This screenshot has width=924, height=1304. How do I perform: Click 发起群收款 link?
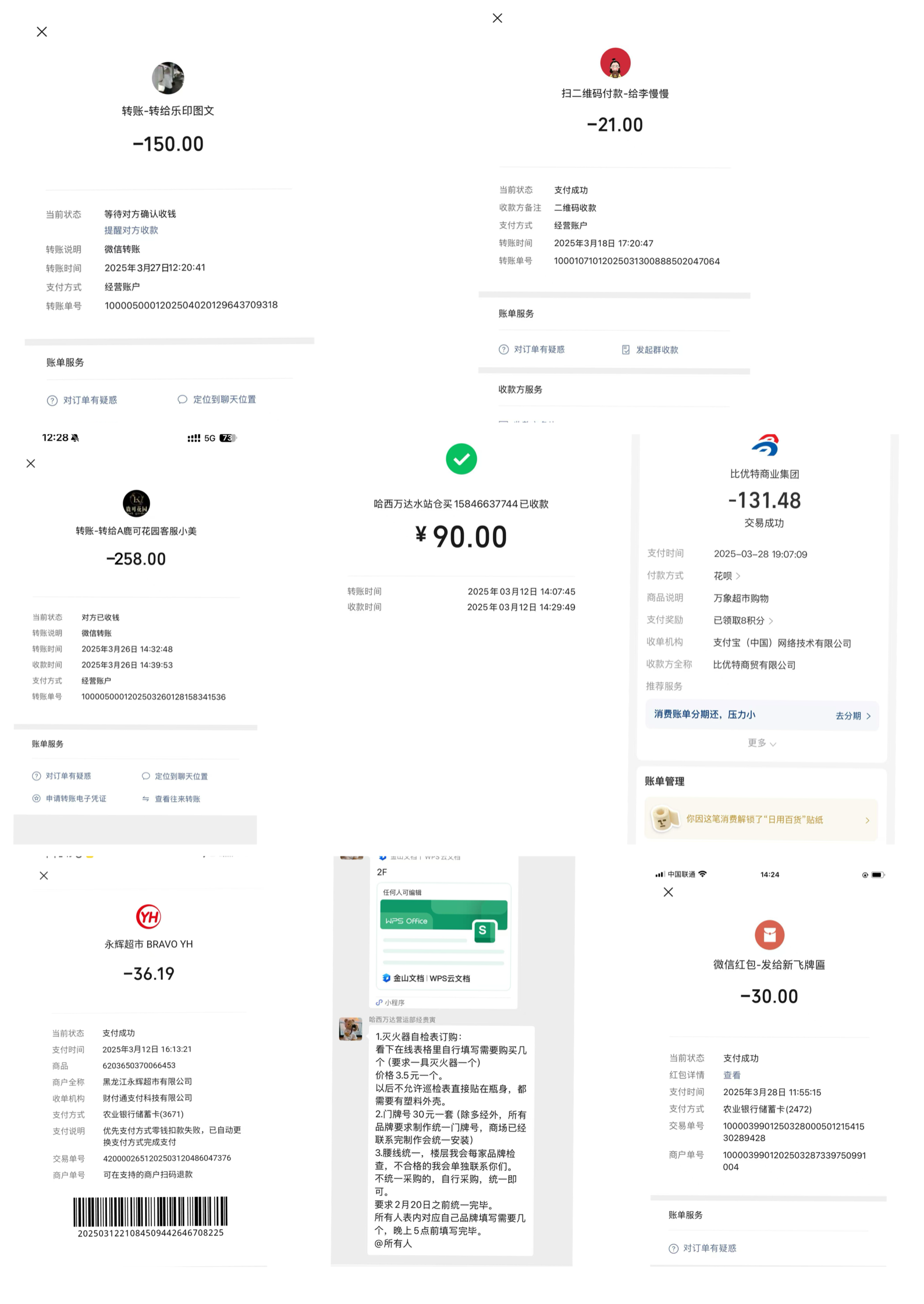point(650,350)
